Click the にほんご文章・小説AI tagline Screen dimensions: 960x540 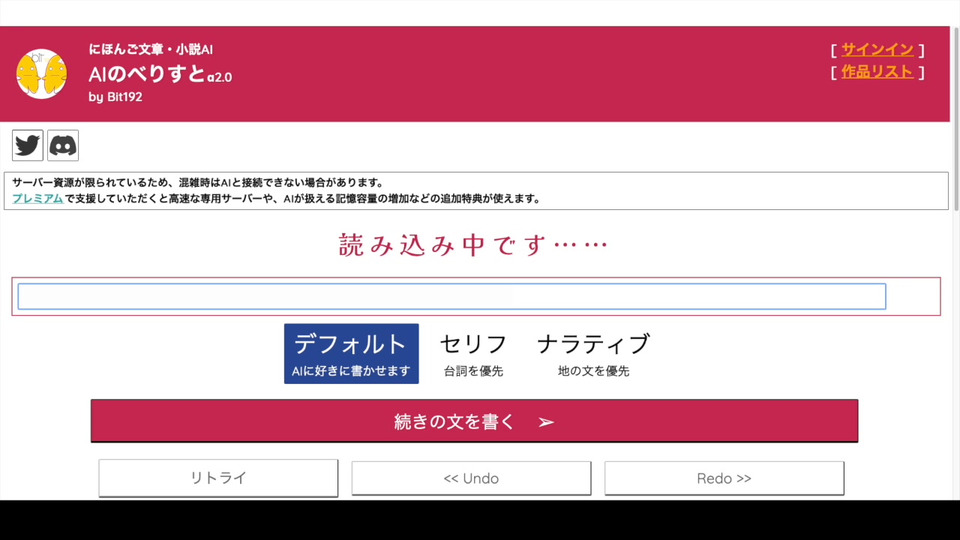[x=151, y=49]
